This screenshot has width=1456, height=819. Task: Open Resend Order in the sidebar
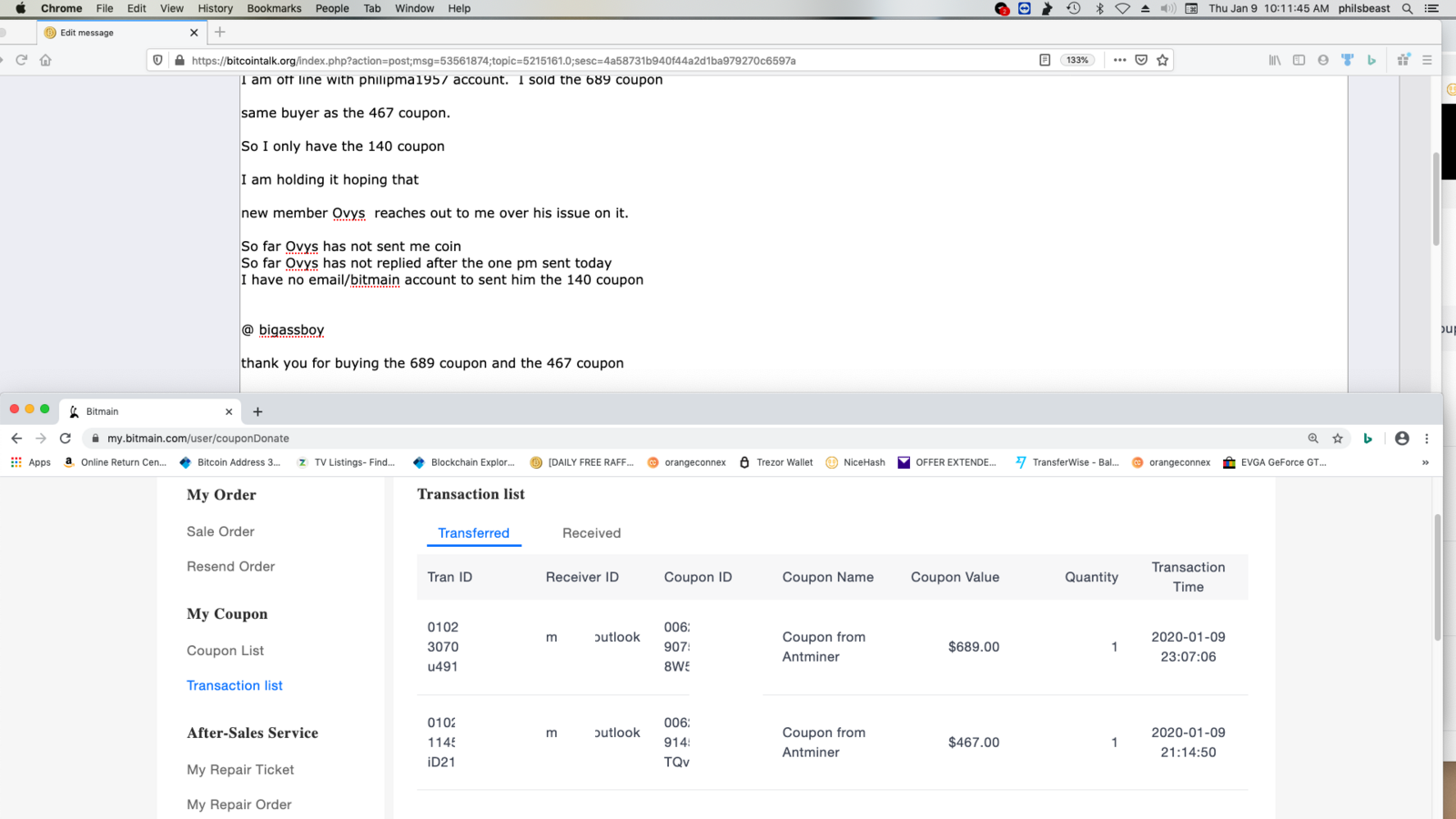click(230, 566)
